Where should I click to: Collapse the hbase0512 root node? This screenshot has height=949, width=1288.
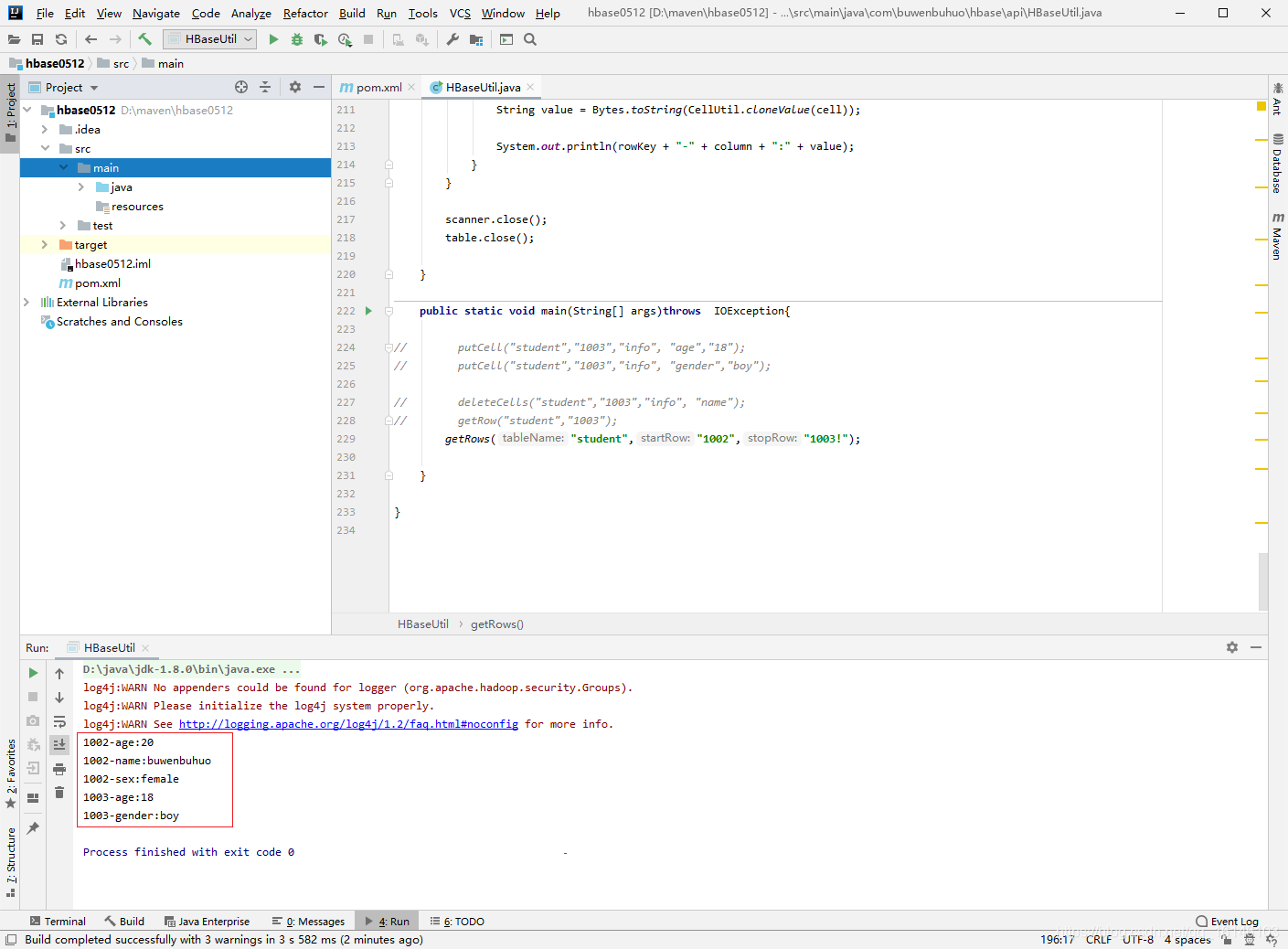click(x=27, y=110)
